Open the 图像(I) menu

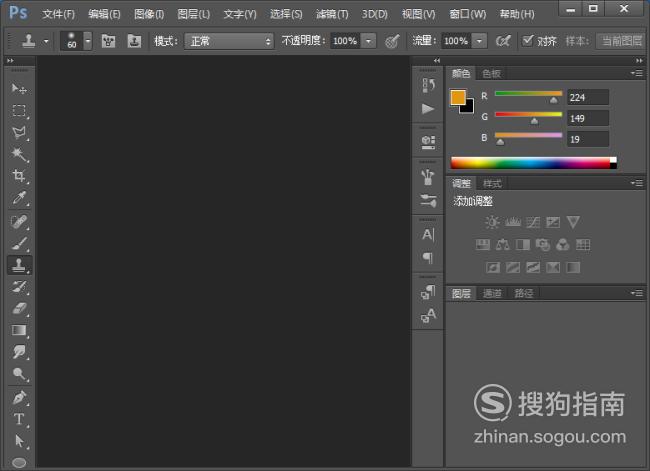click(149, 15)
